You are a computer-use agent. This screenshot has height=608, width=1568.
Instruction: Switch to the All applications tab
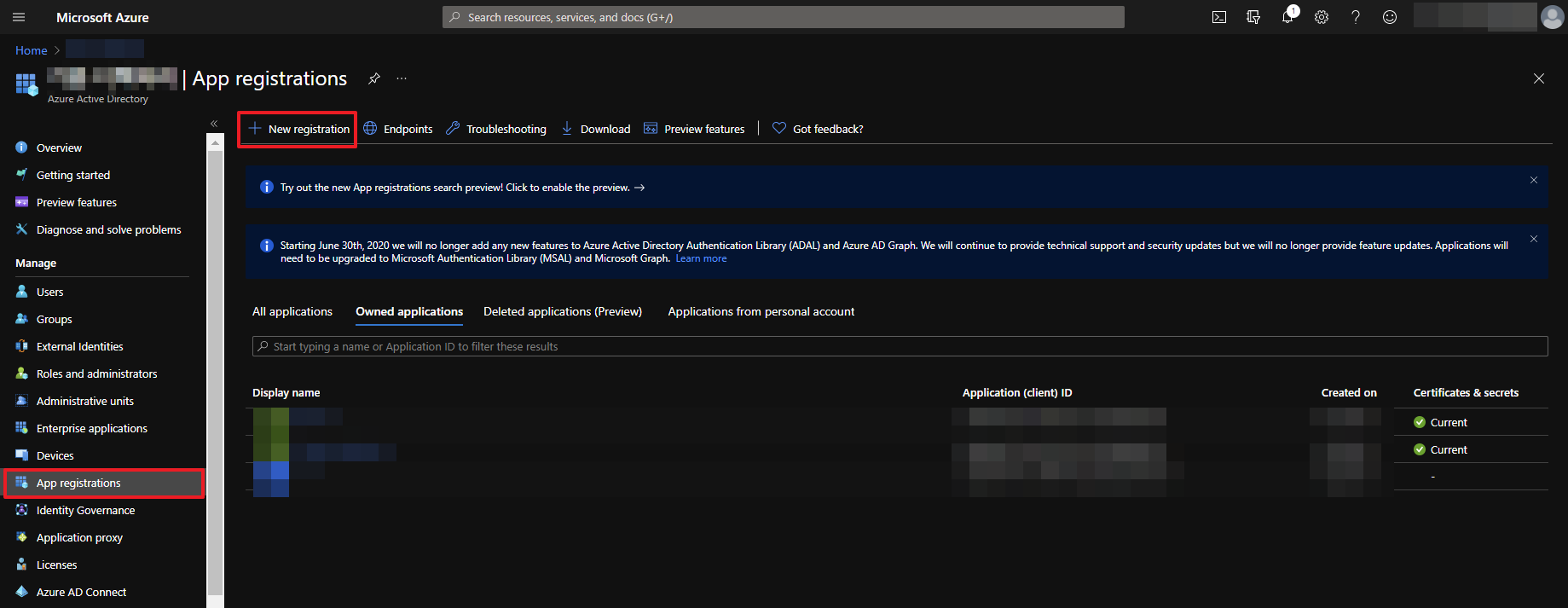[x=292, y=312]
